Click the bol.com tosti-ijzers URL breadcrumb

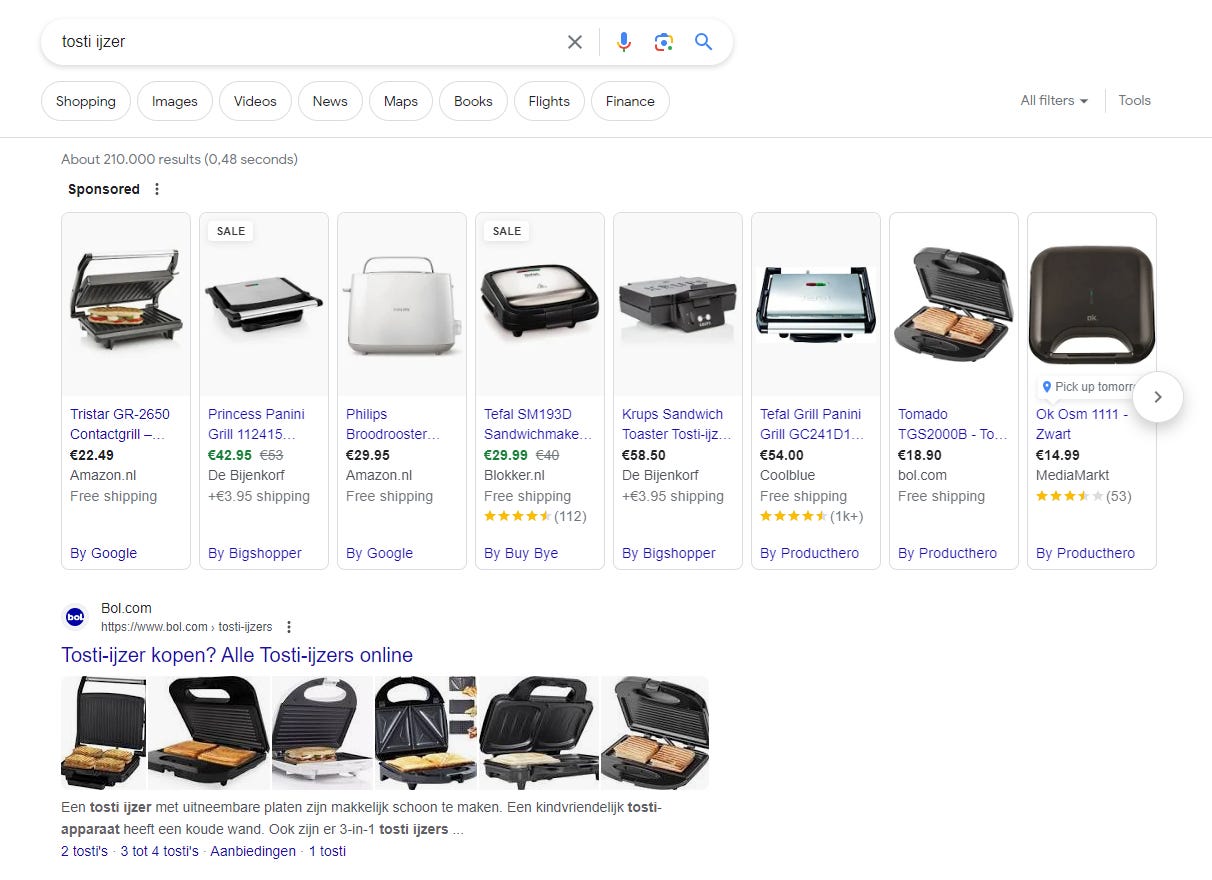[x=186, y=627]
